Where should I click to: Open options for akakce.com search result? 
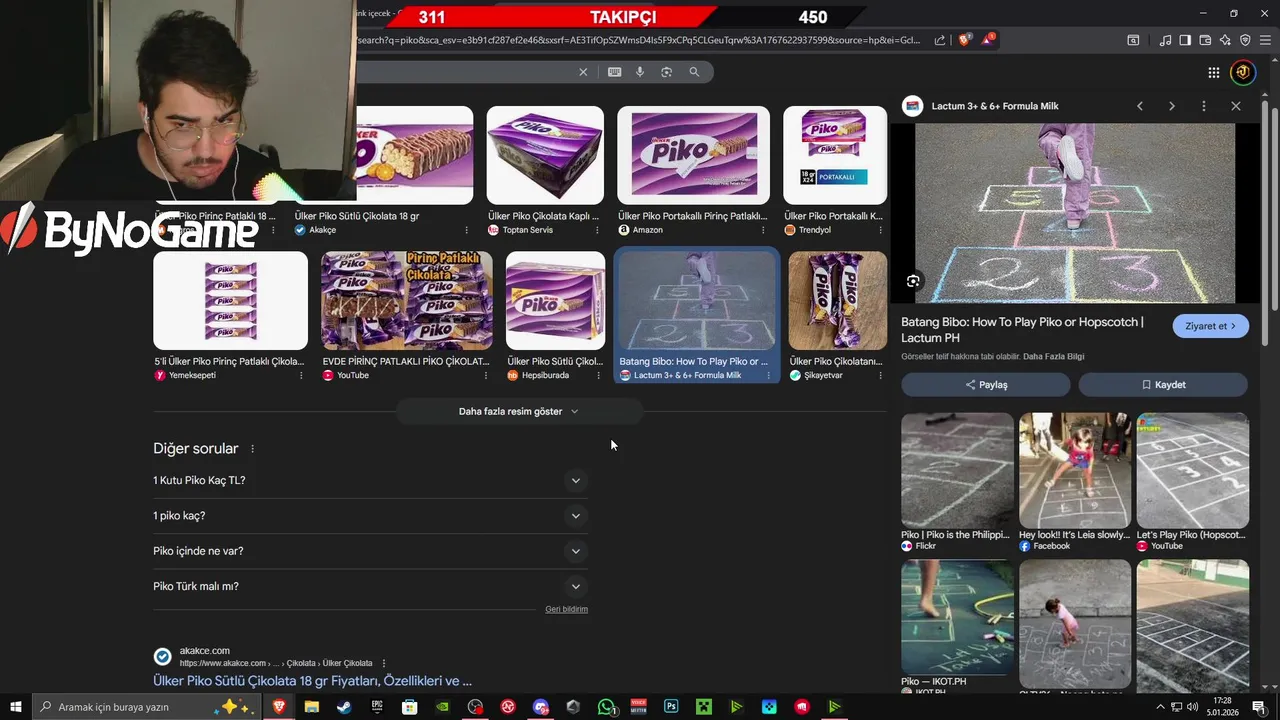coord(384,663)
